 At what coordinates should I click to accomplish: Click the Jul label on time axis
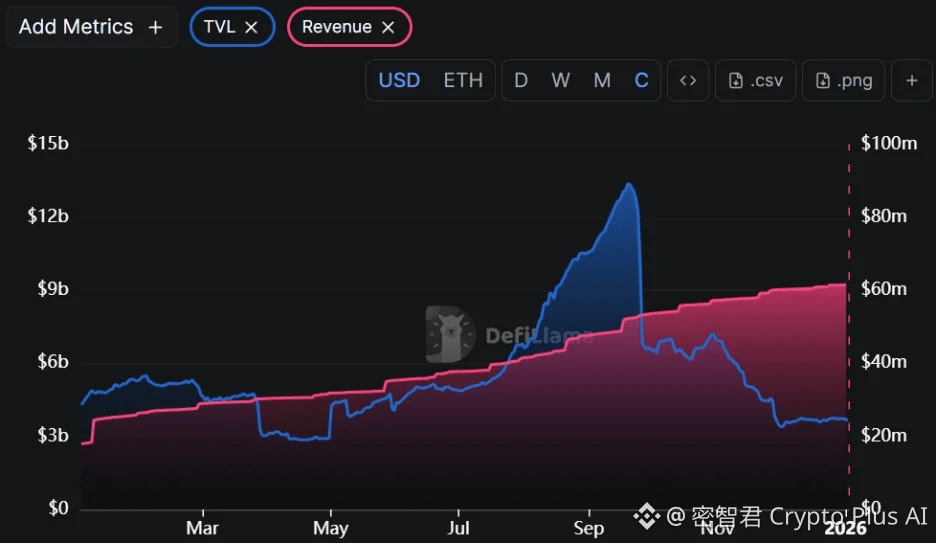click(x=458, y=528)
